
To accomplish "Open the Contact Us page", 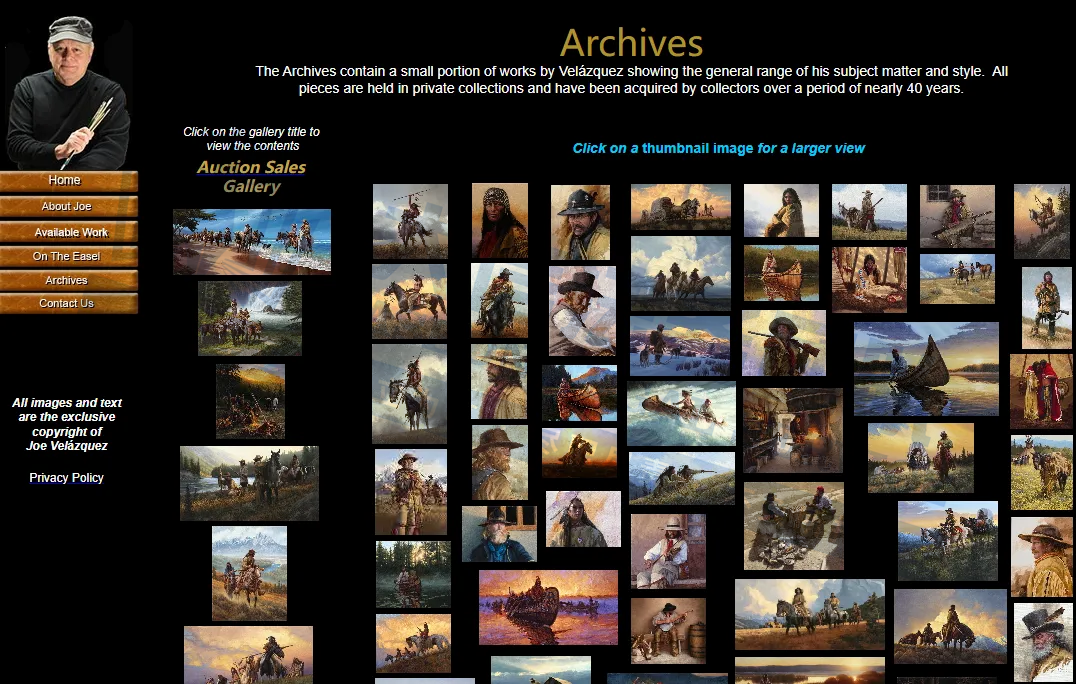I will [68, 303].
